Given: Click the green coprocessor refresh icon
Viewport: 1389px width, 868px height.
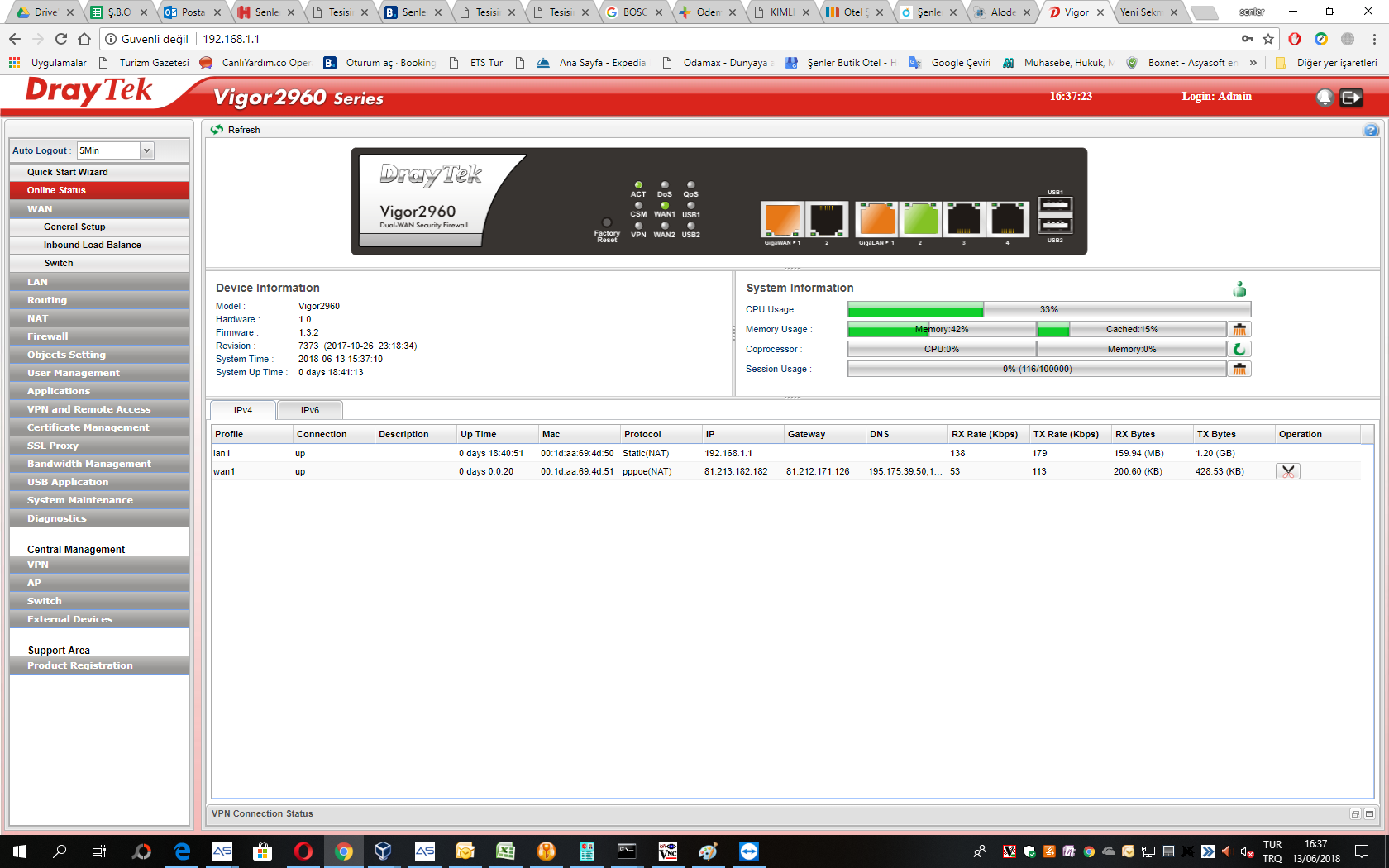Looking at the screenshot, I should pos(1239,350).
